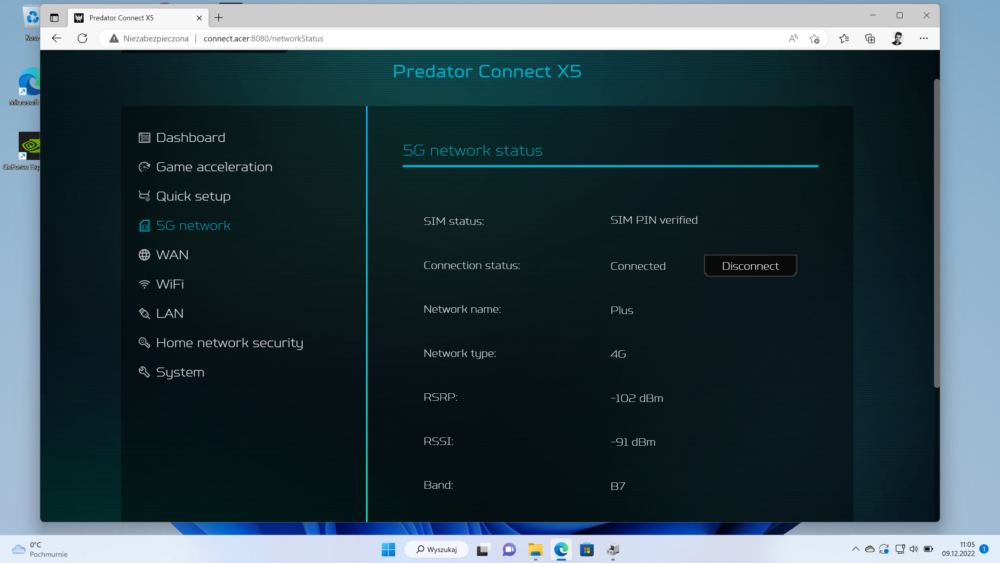Click the -91 dBm RSSI value
The image size is (1000, 563).
tap(633, 442)
